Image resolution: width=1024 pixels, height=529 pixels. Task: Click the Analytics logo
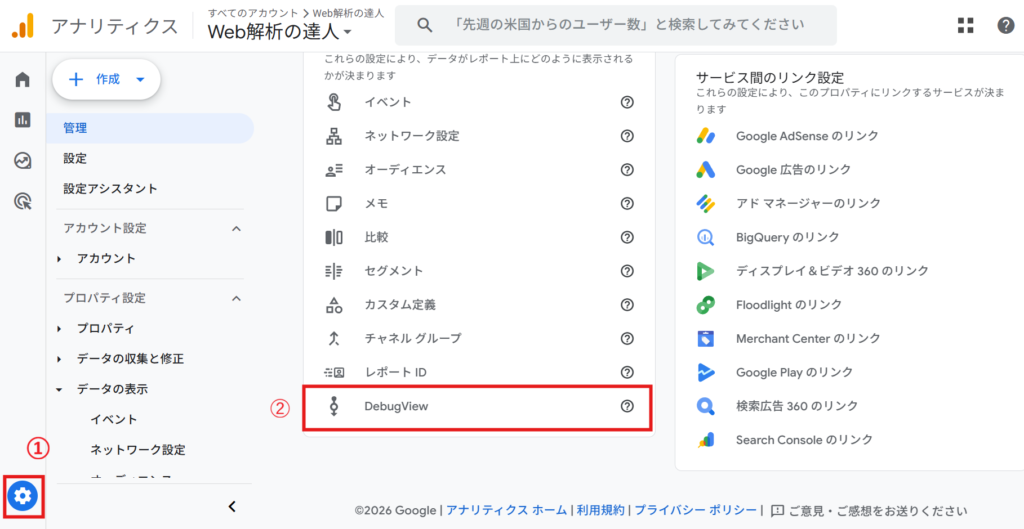point(24,25)
